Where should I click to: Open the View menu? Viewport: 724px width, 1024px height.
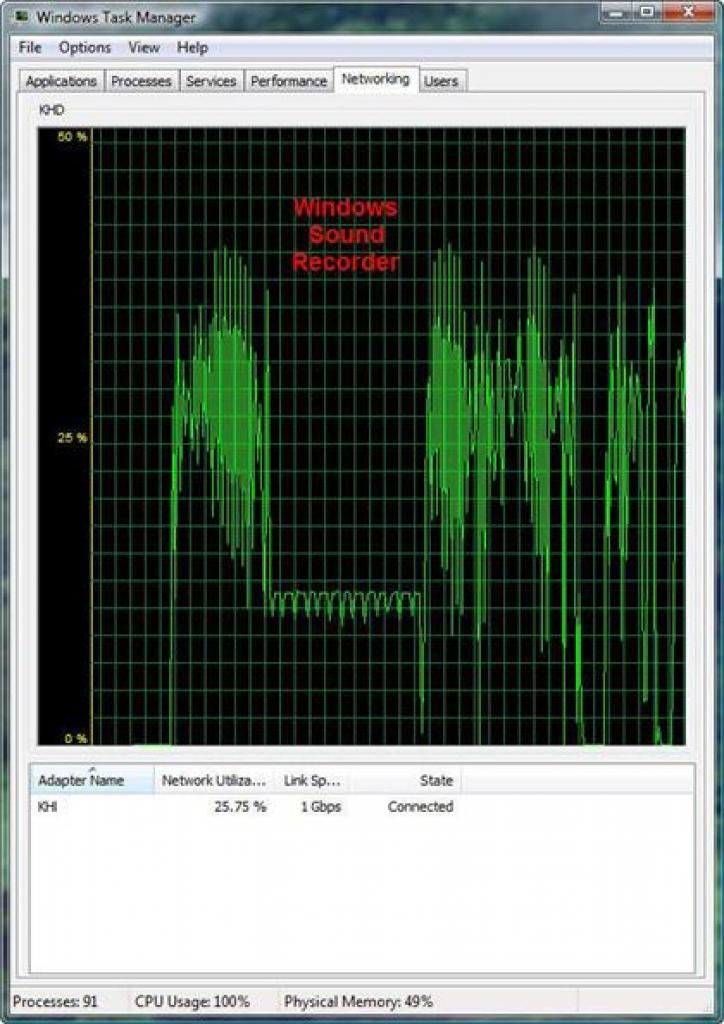click(x=144, y=48)
